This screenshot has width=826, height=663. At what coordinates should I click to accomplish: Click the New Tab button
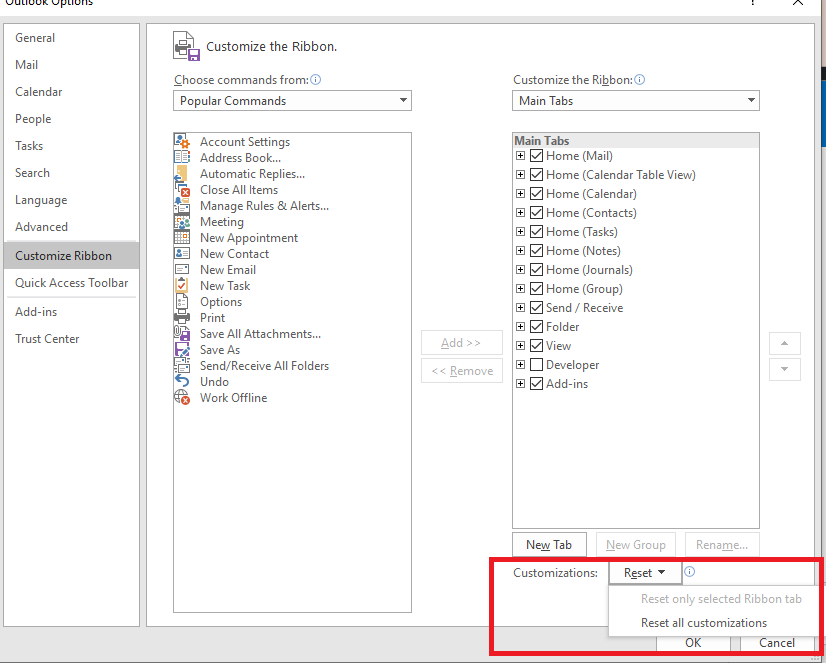[x=549, y=545]
